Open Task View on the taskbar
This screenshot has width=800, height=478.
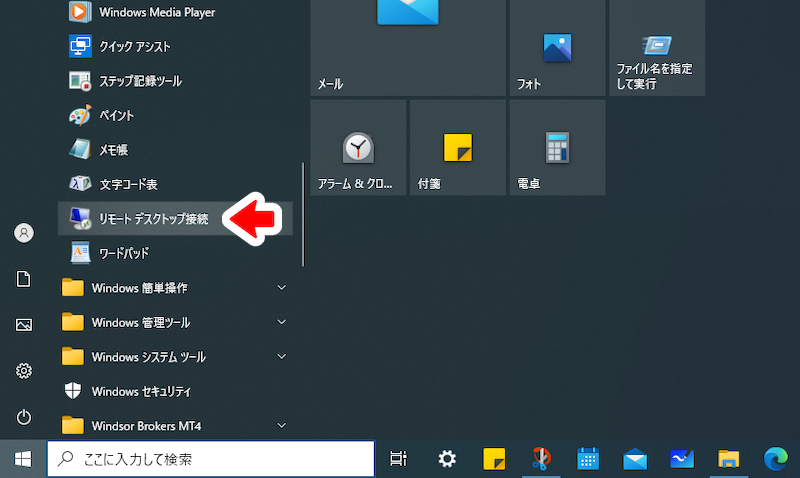click(398, 459)
